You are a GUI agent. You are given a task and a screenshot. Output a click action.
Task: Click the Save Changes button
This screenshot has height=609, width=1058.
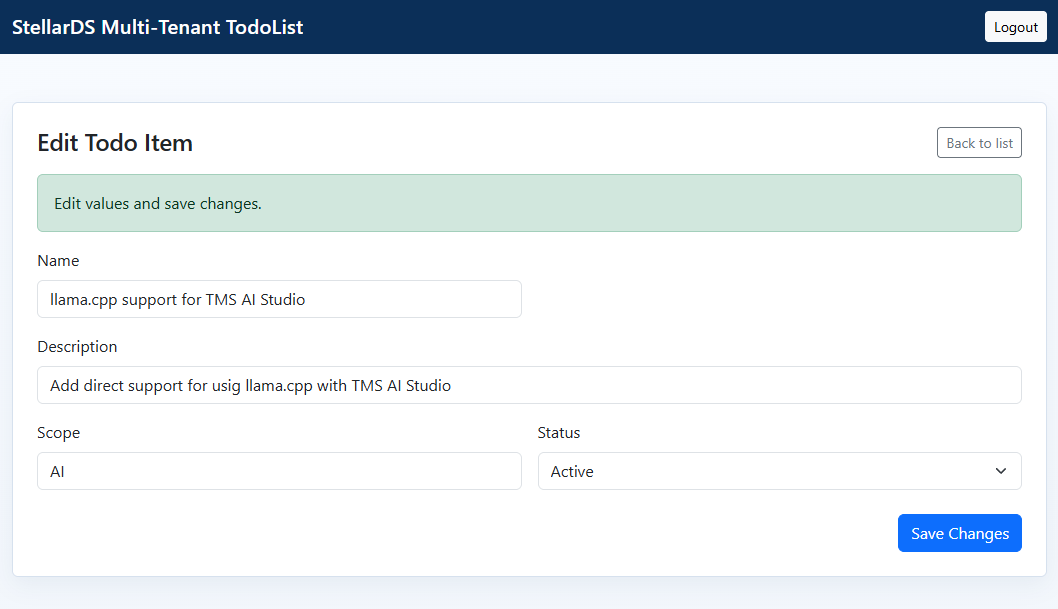pos(959,533)
